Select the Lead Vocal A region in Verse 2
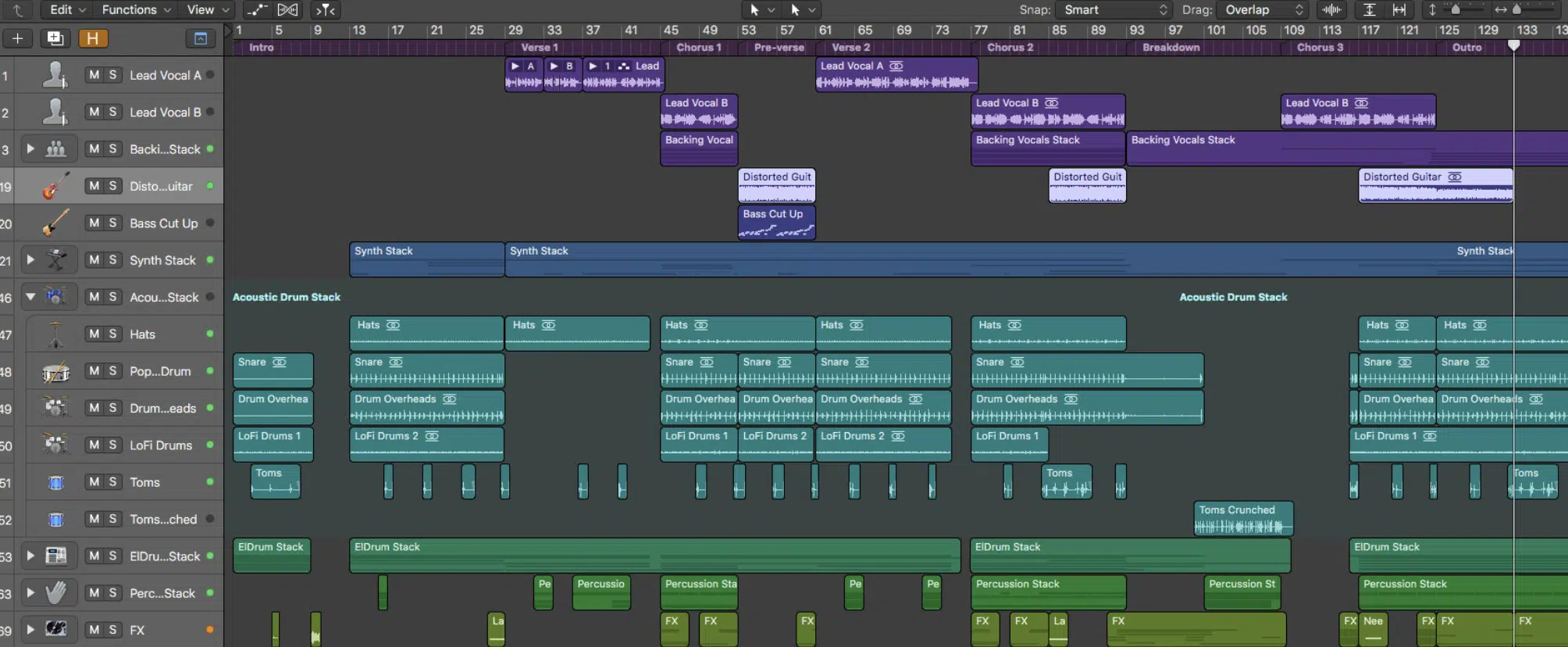Screen dimensions: 1568x647 click(896, 74)
